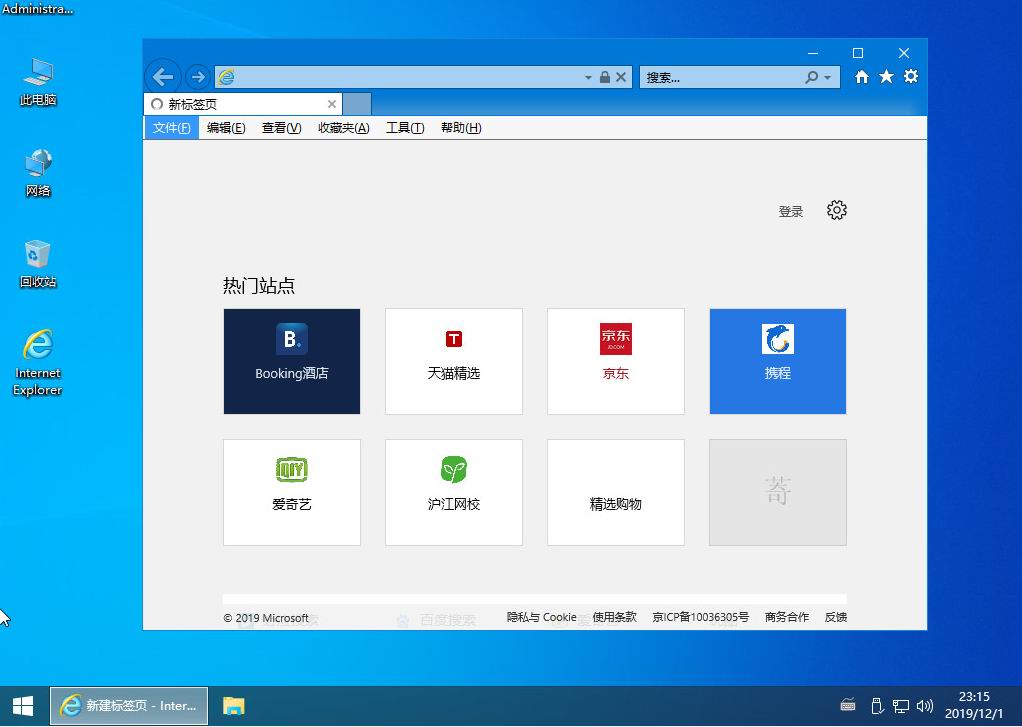The height and width of the screenshot is (727, 1022).
Task: Click the volume speaker tray icon
Action: (924, 705)
